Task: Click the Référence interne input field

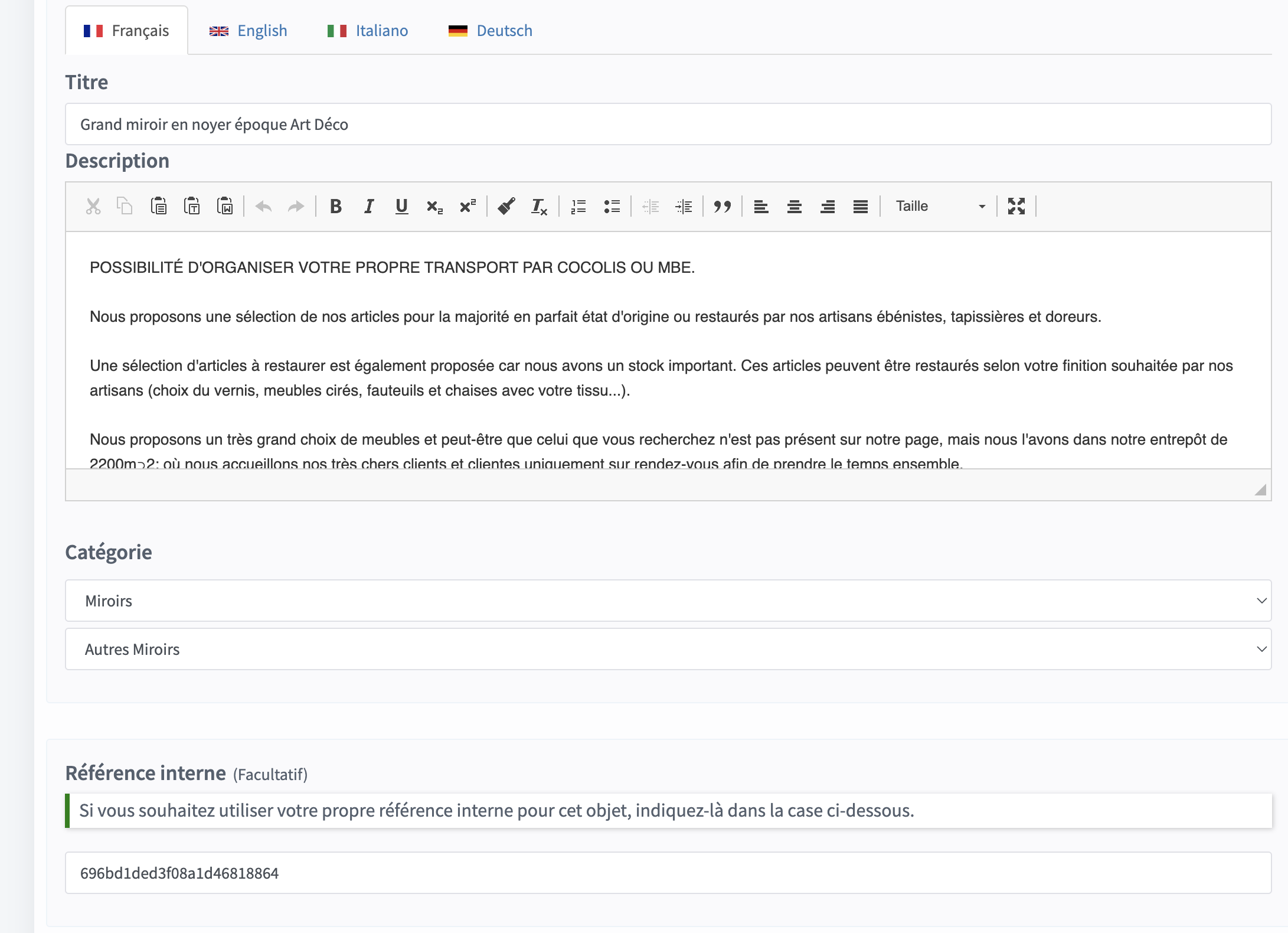Action: pyautogui.click(x=668, y=873)
